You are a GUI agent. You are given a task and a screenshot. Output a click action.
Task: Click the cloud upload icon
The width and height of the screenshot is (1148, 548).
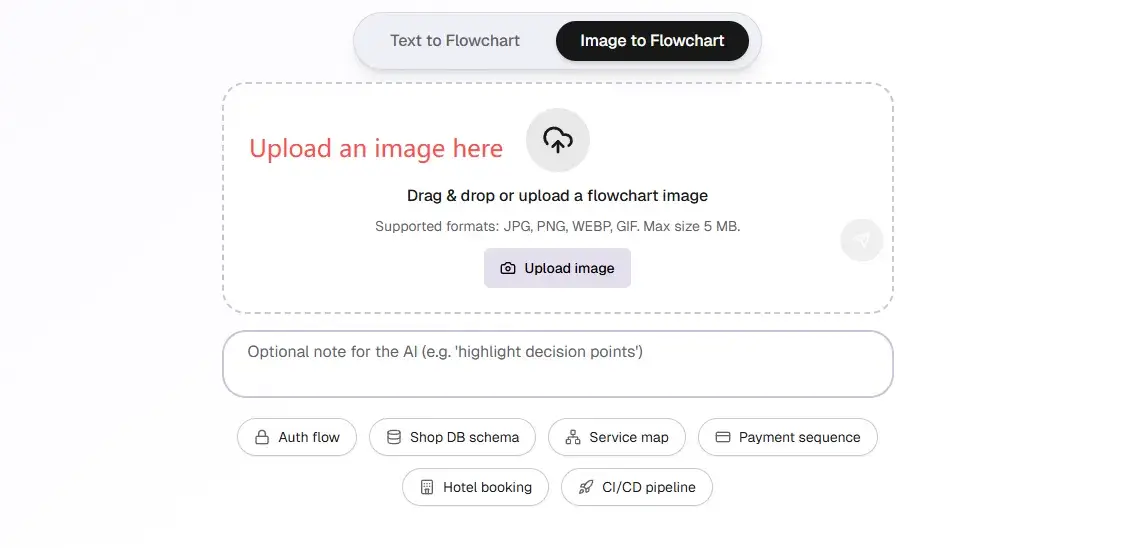(558, 140)
